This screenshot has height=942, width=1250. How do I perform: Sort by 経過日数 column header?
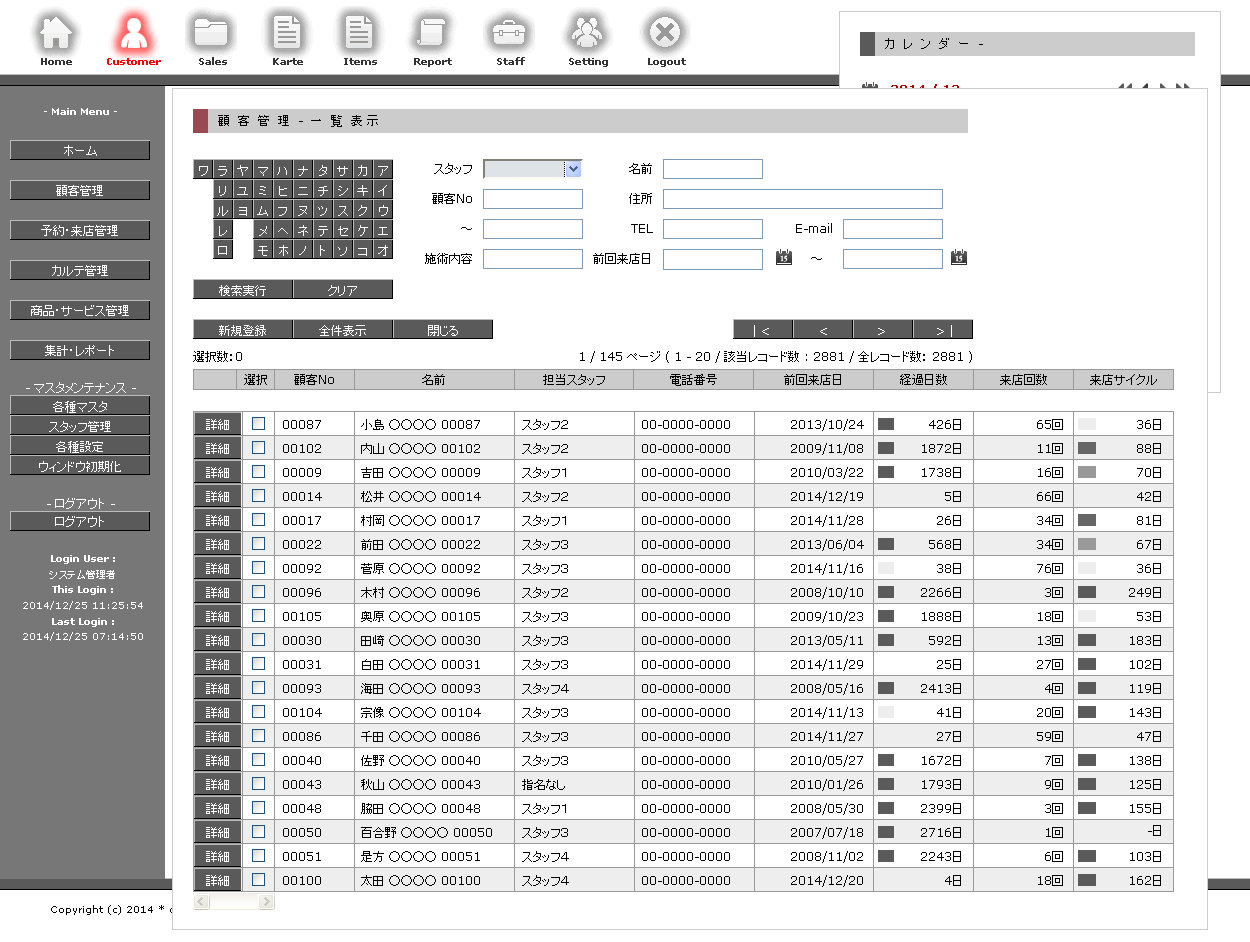pos(923,380)
